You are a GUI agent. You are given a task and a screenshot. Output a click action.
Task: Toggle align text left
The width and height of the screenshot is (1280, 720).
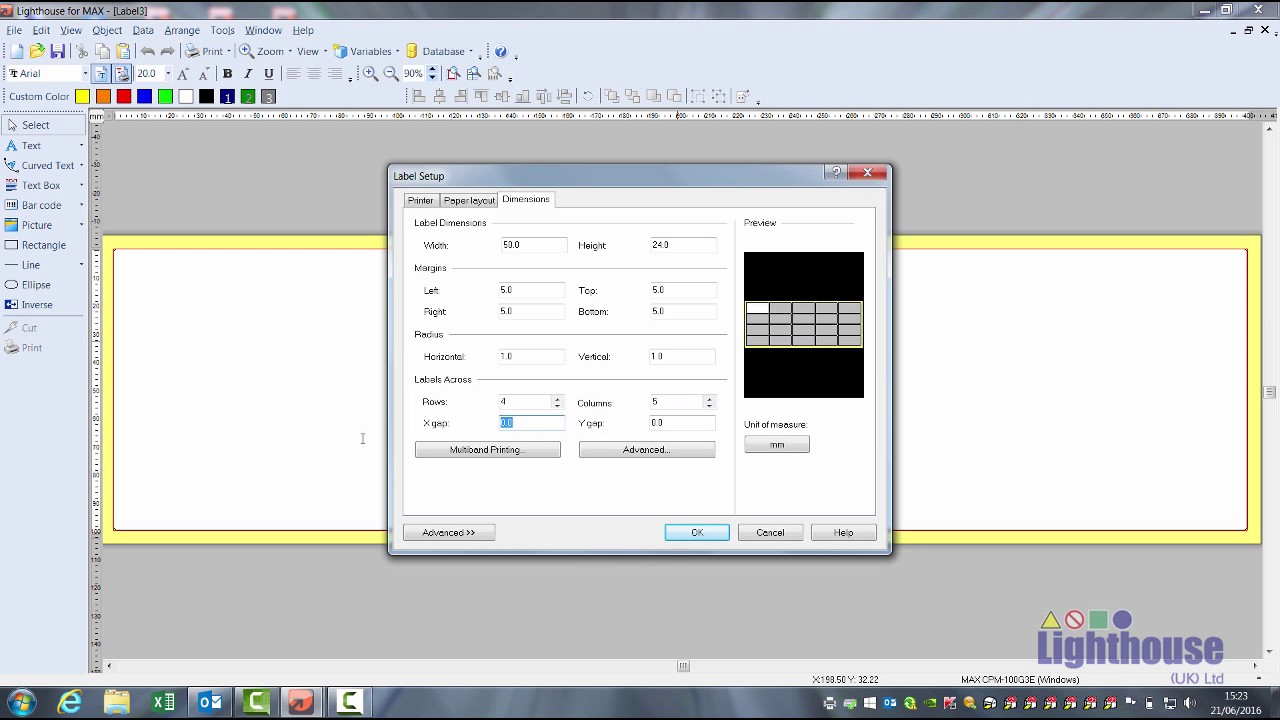click(x=293, y=74)
